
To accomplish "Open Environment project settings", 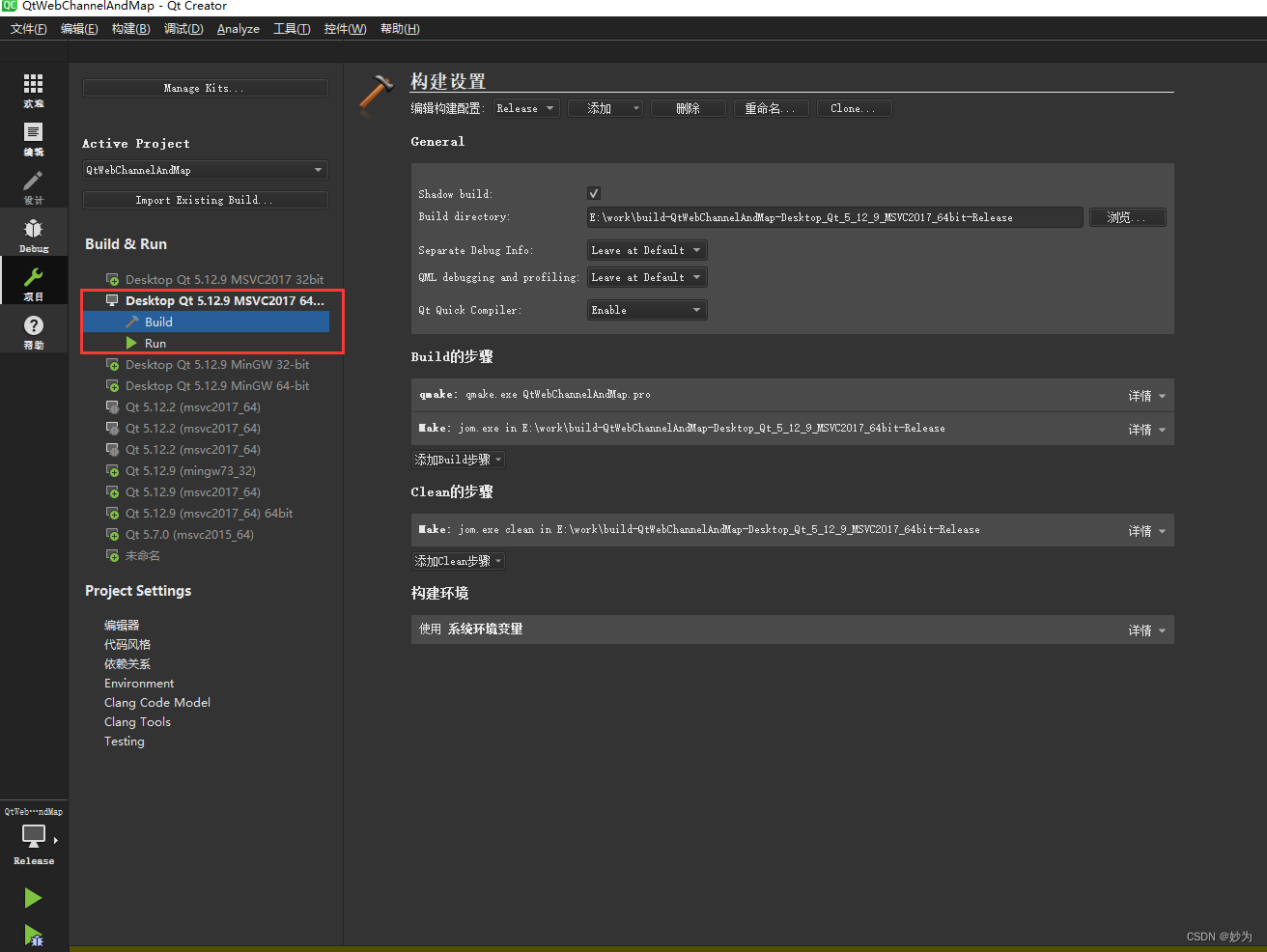I will tap(139, 684).
